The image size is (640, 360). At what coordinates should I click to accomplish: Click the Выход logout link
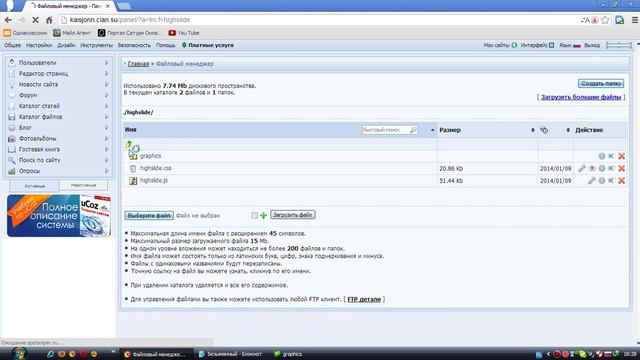592,45
